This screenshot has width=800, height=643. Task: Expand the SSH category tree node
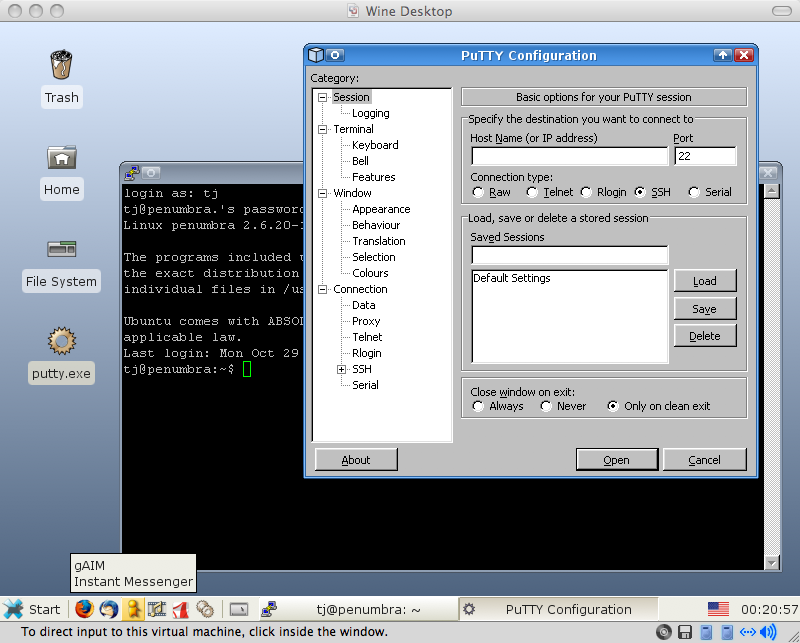(342, 369)
